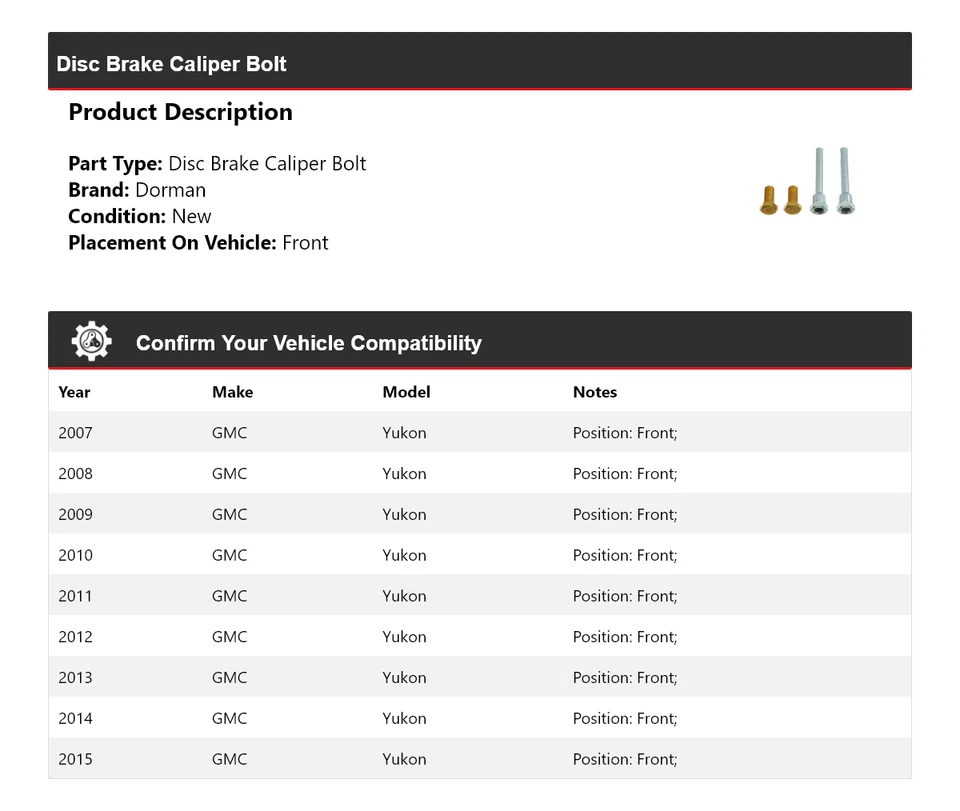This screenshot has width=960, height=811.
Task: Click the Position: Front note for 2013
Action: click(x=624, y=678)
